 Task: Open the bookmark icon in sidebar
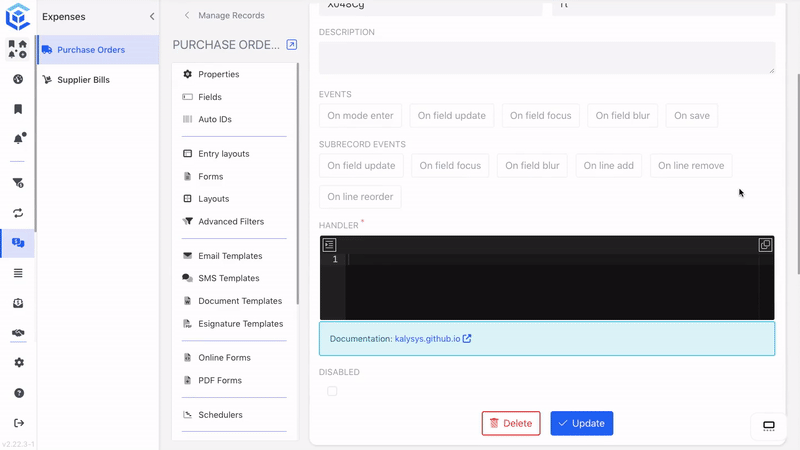[18, 109]
